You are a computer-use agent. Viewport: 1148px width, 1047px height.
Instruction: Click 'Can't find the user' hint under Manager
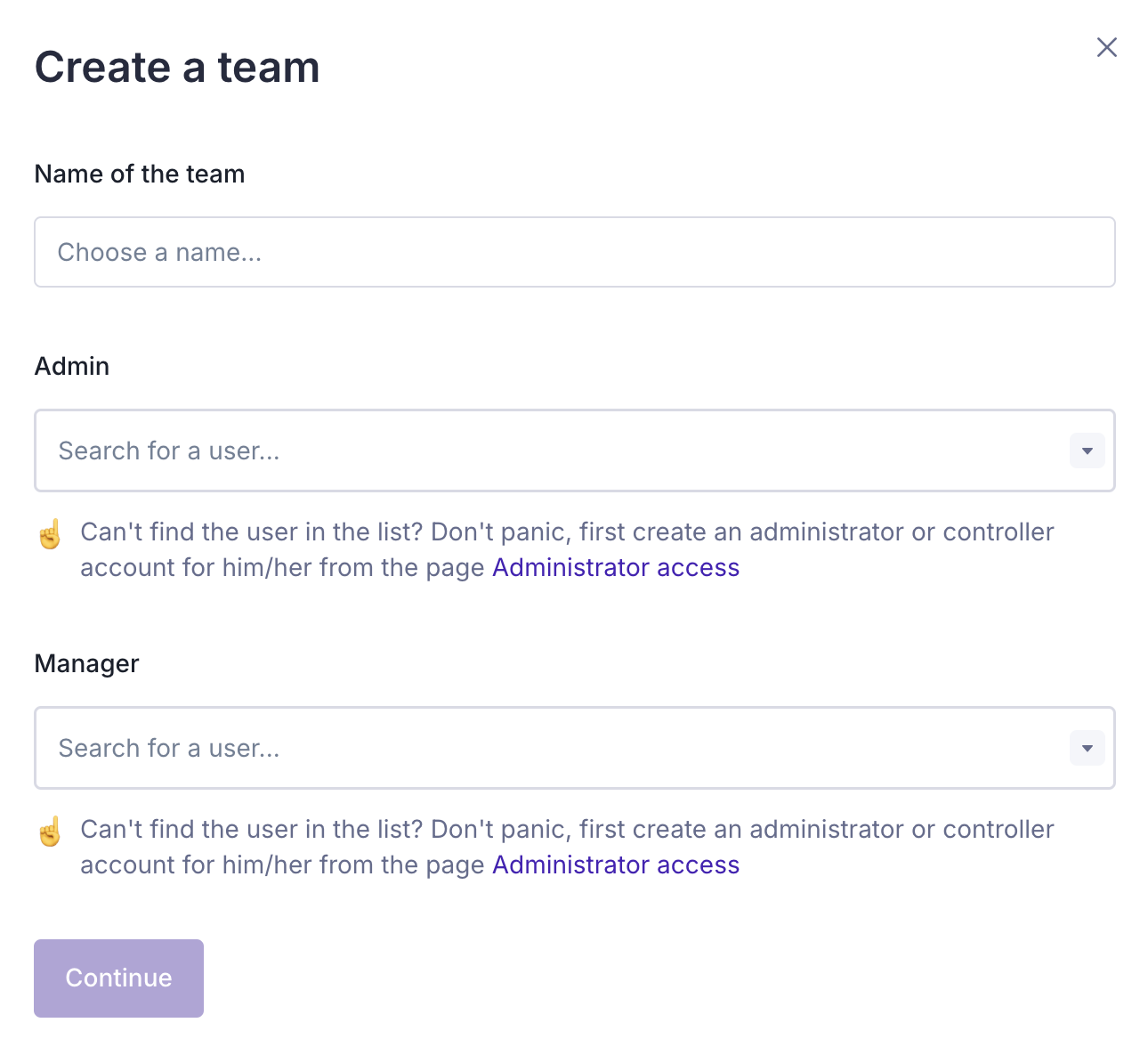[x=566, y=830]
